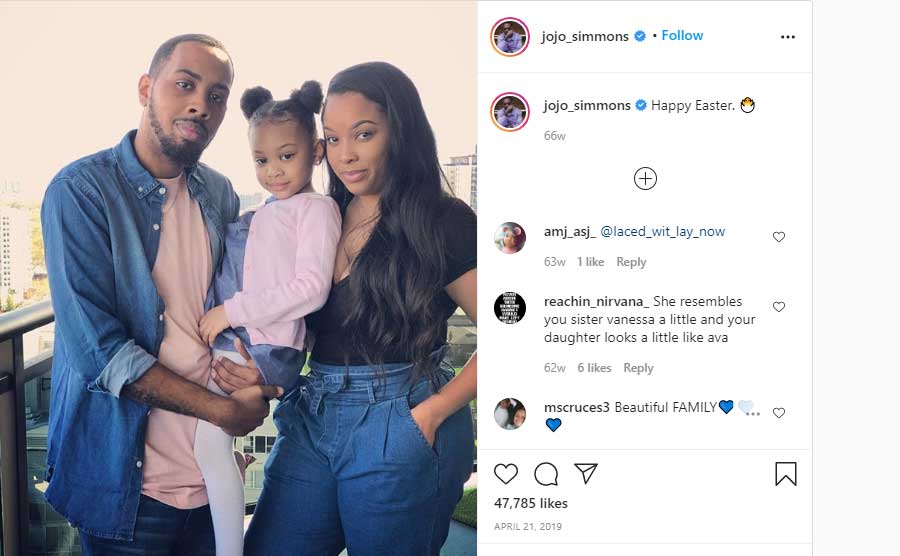
Task: Click jojo_simmons avatar beside the caption
Action: pos(510,111)
